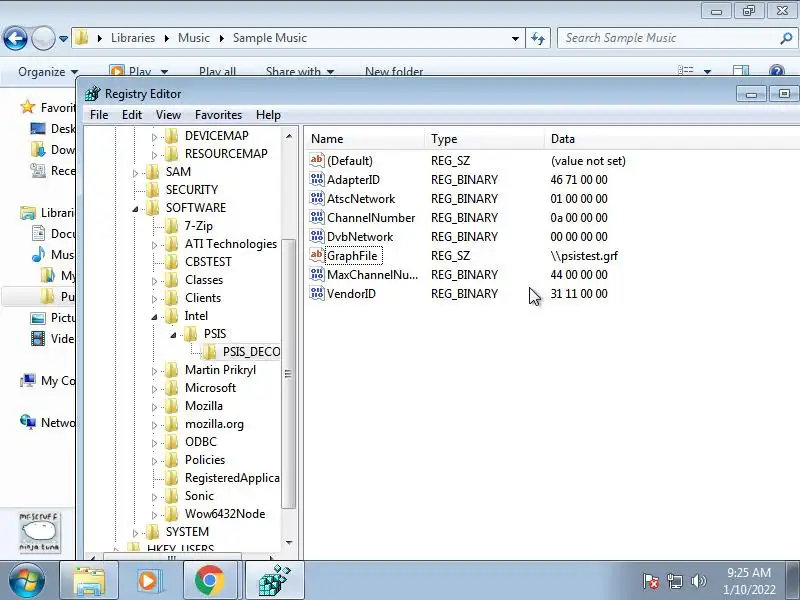Open Windows Explorer from the taskbar
Image resolution: width=800 pixels, height=600 pixels.
coord(89,581)
